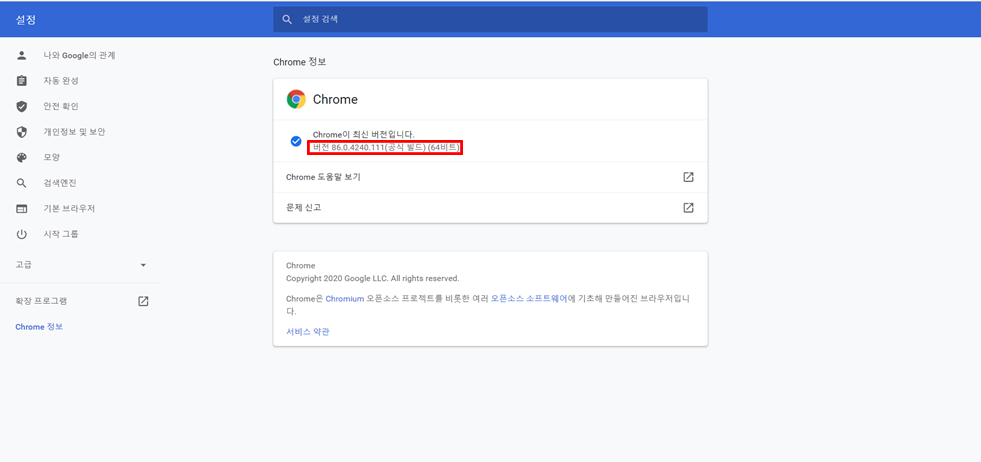Viewport: 981px width, 462px height.
Task: Follow the 오픈소스 소프트웨어 link
Action: [x=529, y=299]
